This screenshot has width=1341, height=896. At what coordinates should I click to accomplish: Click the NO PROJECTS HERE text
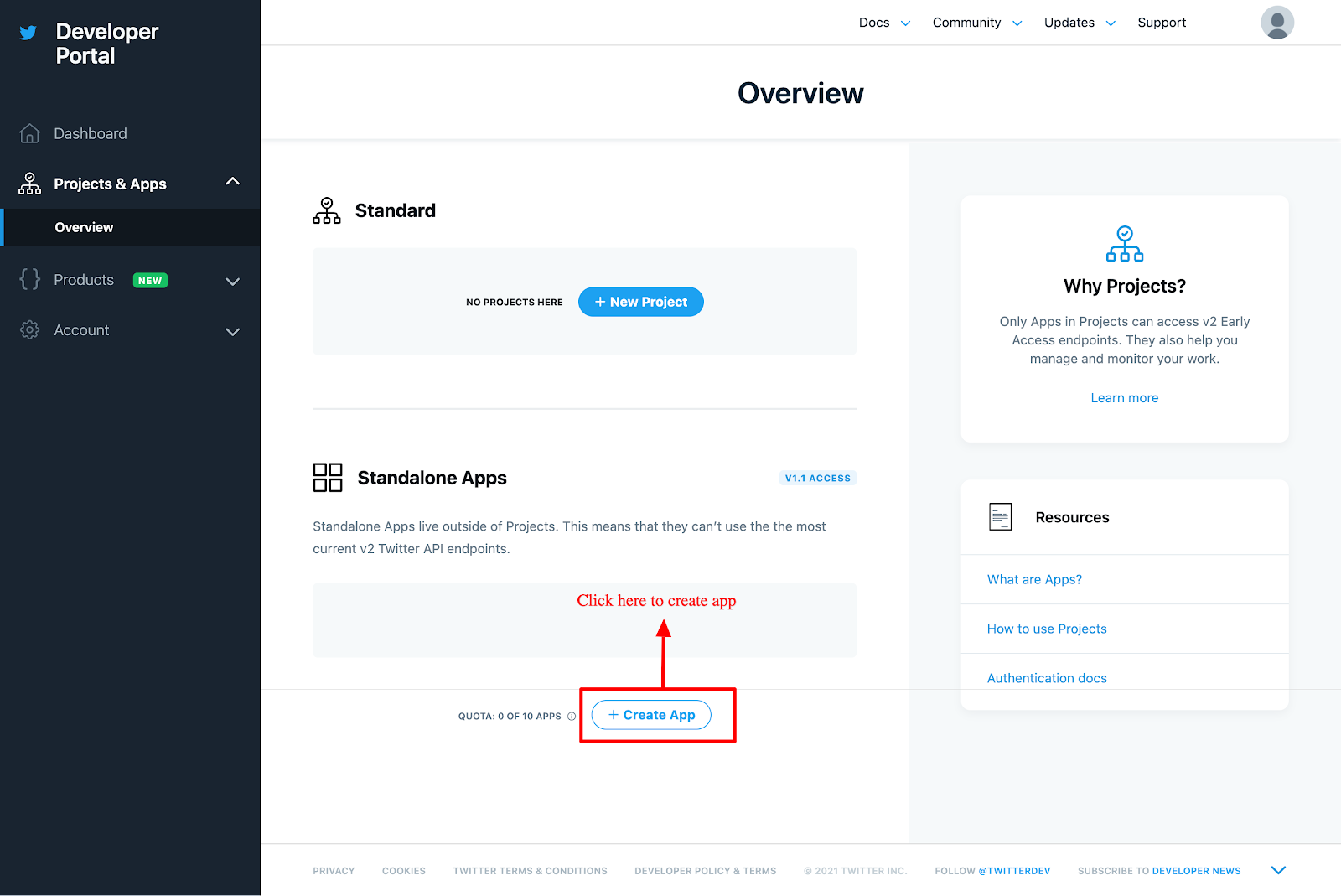515,302
